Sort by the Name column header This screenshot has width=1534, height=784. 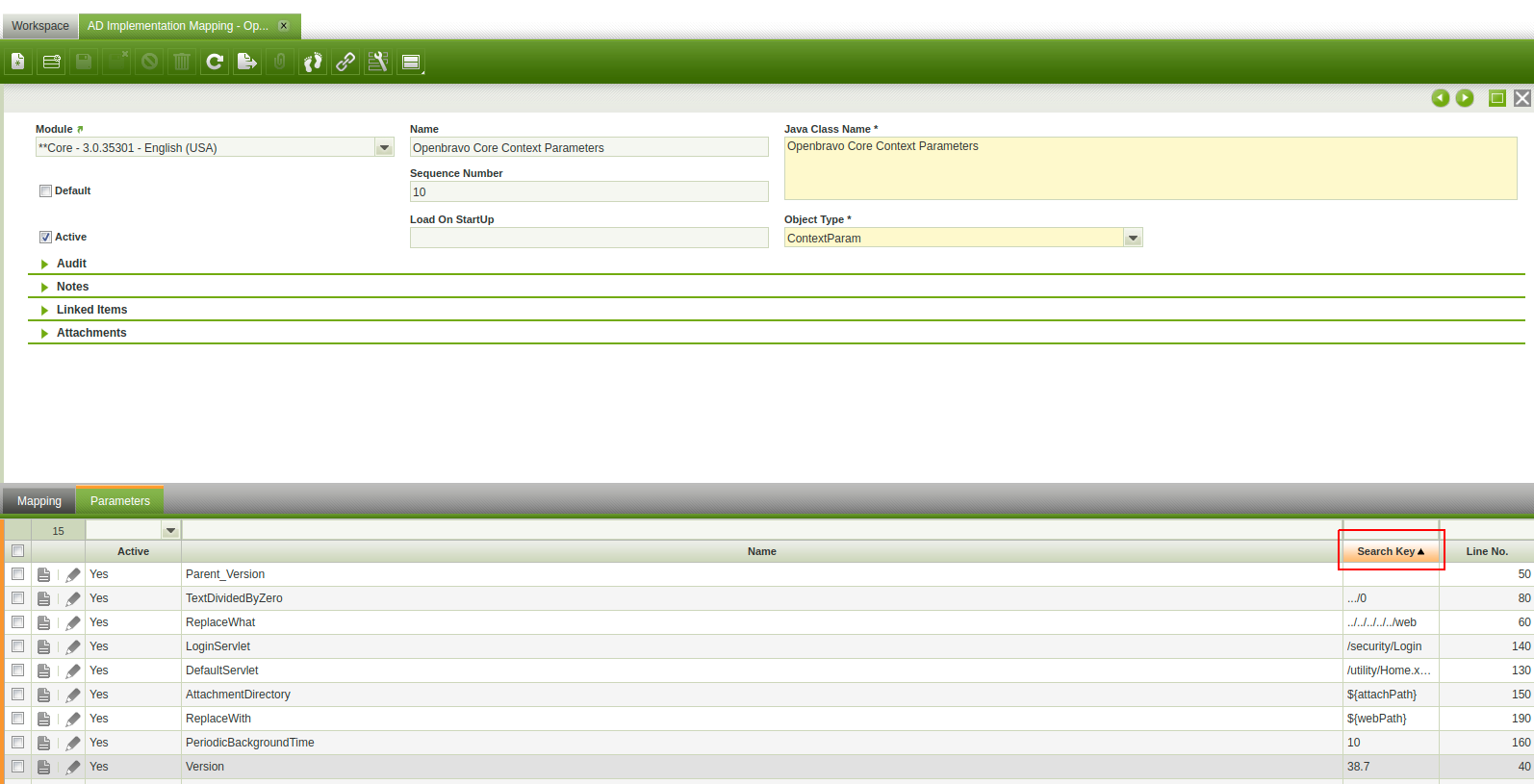[761, 551]
